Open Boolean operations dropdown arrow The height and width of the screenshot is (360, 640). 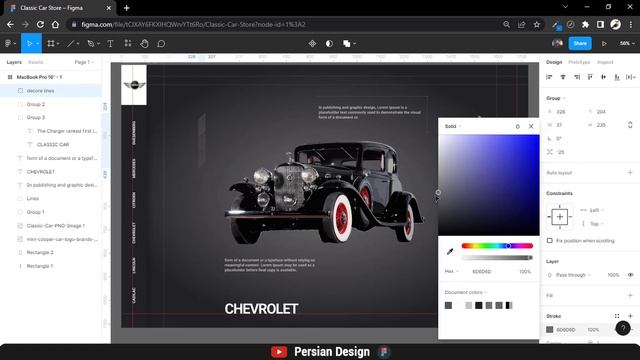(x=355, y=43)
